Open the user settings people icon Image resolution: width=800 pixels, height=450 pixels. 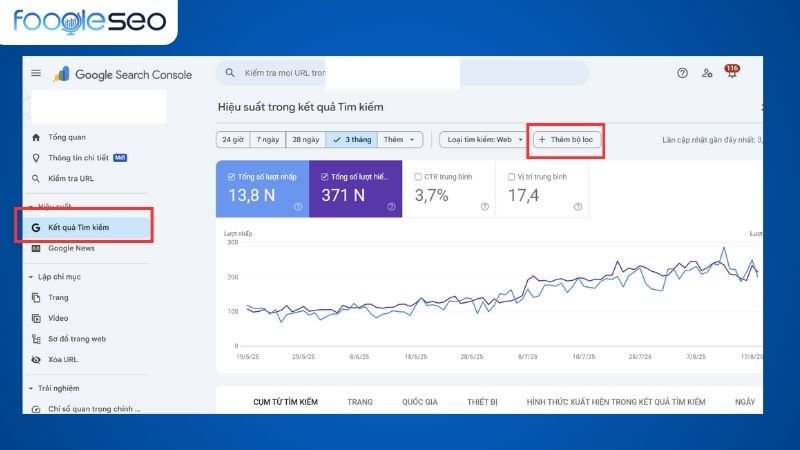point(707,73)
